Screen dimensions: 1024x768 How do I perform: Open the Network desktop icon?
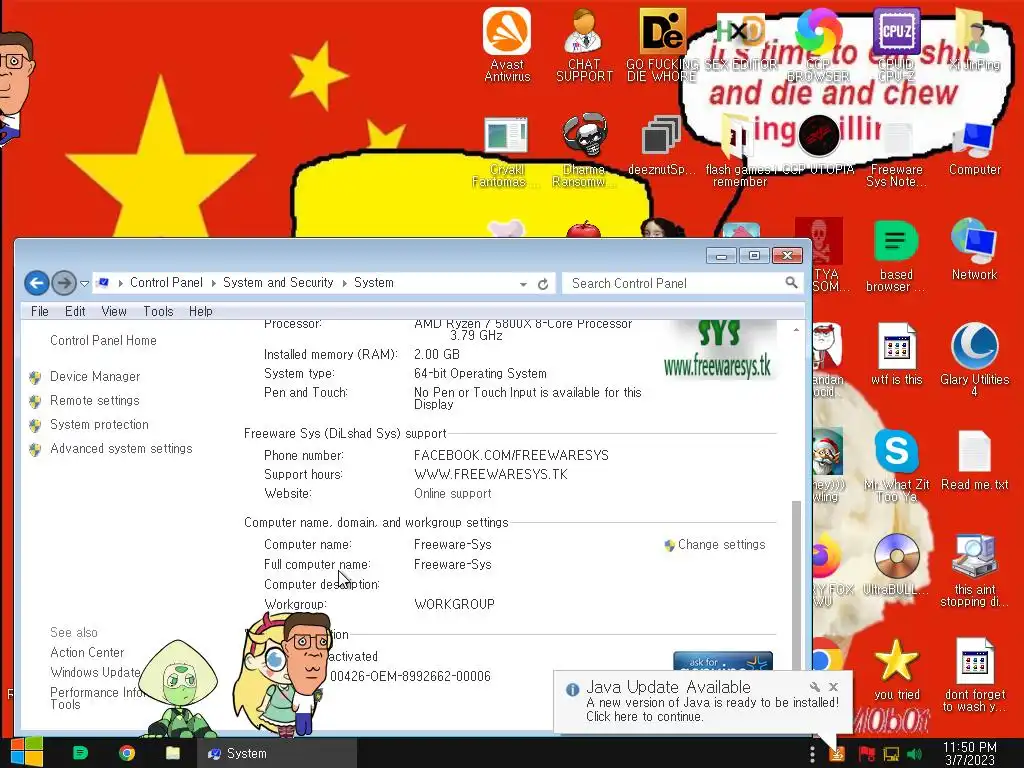click(x=974, y=251)
